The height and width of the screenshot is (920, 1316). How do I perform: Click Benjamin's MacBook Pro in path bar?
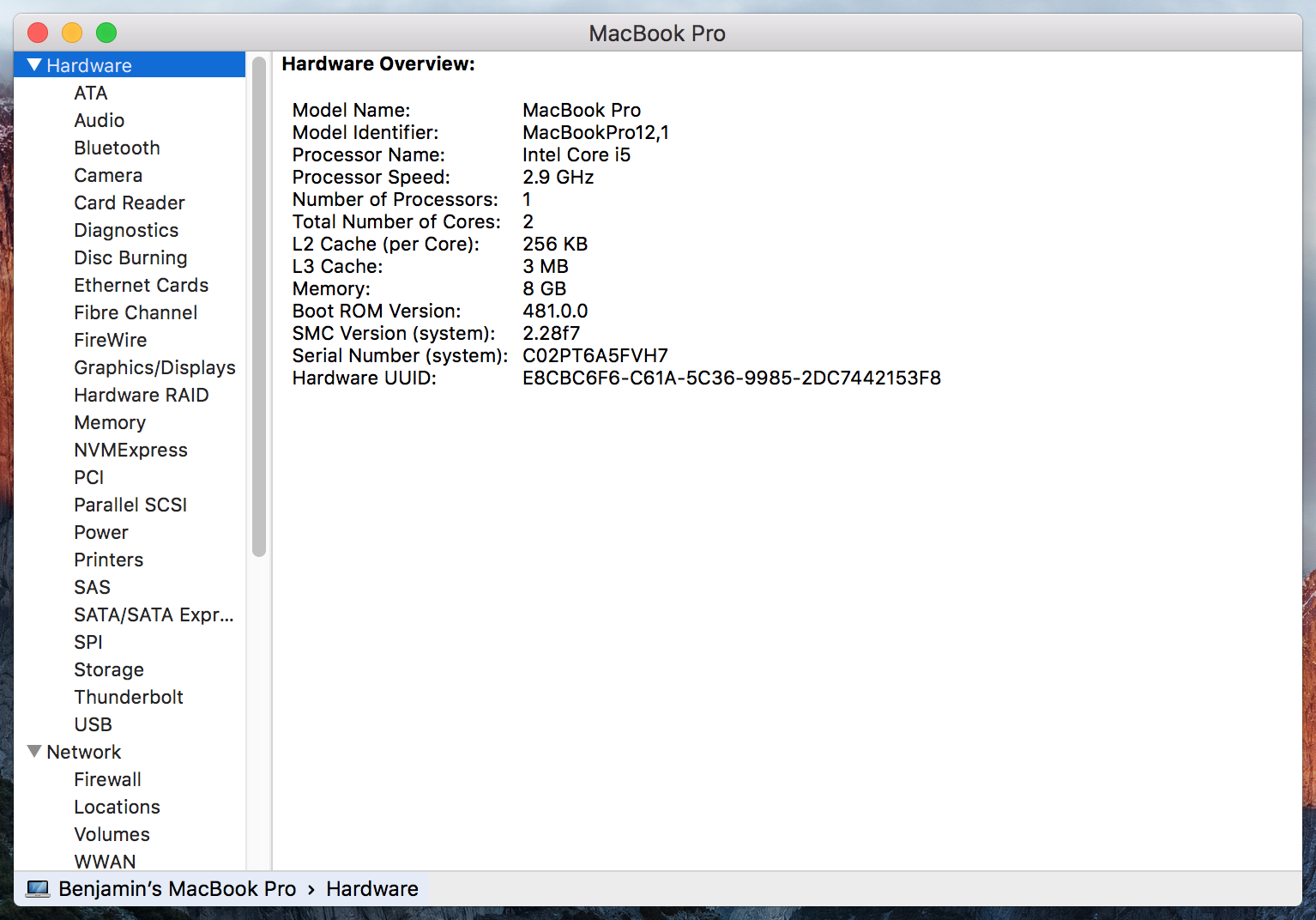point(178,889)
